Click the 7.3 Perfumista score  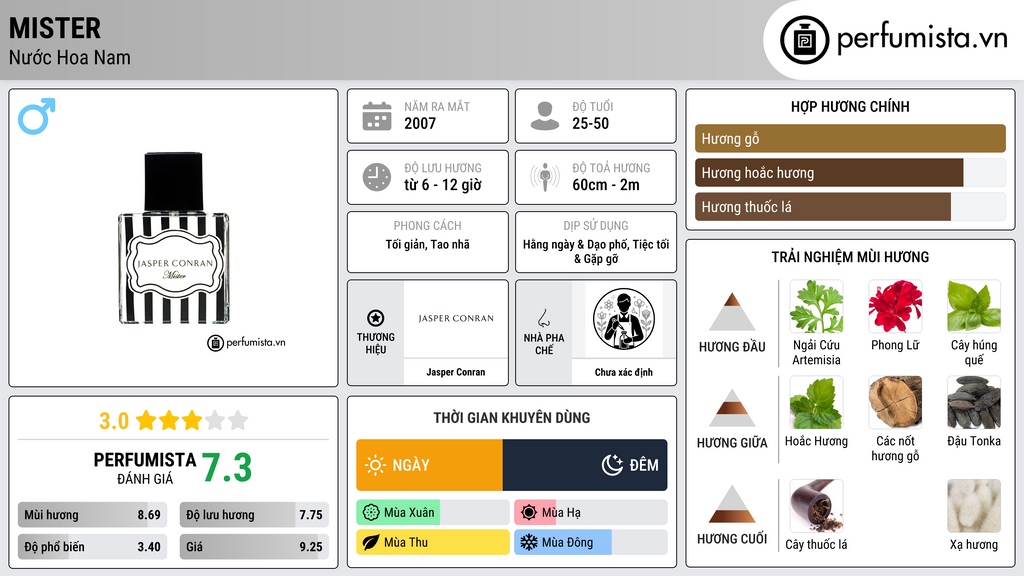[x=227, y=468]
